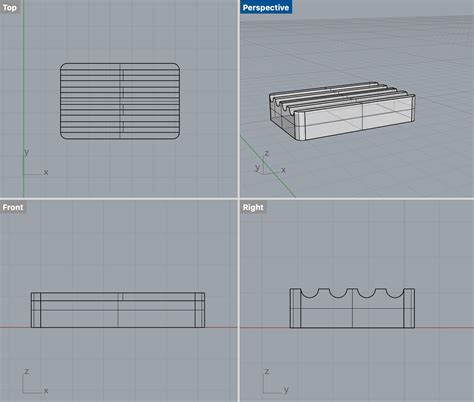Activate the Perspective viewport title label
This screenshot has width=474, height=402.
266,7
